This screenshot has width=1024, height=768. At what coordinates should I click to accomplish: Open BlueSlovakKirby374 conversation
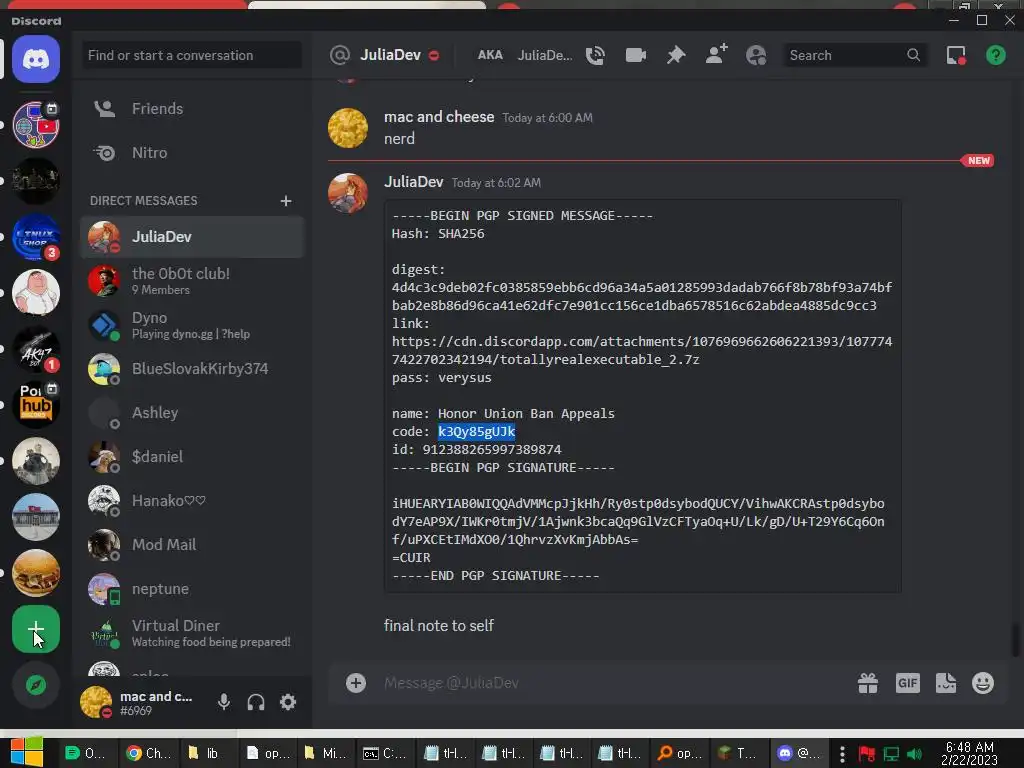pos(193,369)
